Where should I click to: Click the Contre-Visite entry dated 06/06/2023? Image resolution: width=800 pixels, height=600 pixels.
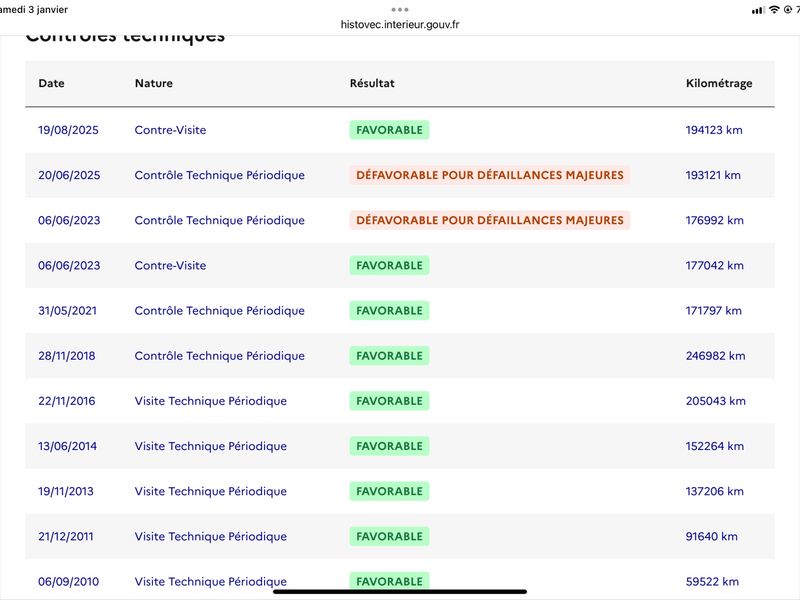pyautogui.click(x=170, y=266)
